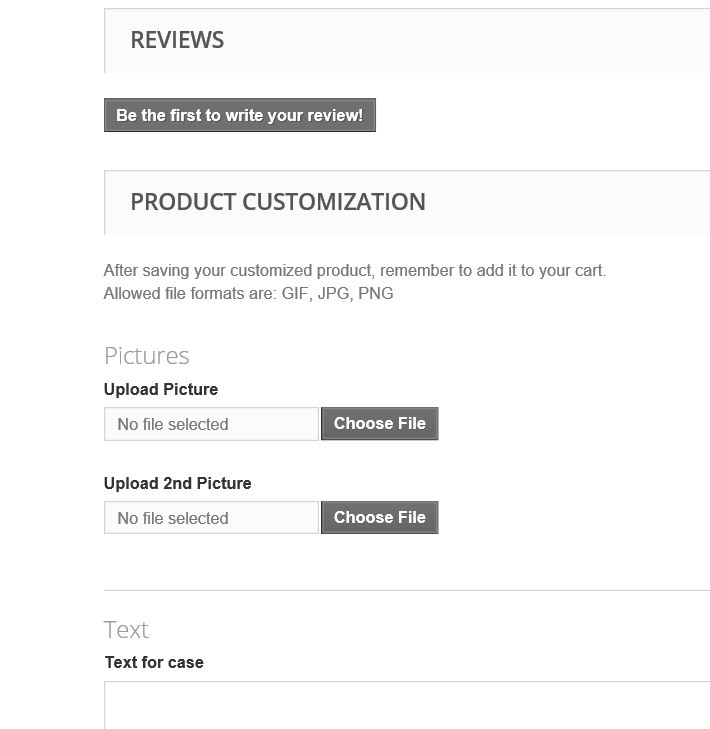
Task: Click the 'Allowed file formats are: GIF, JPG, PNG' line
Action: (248, 294)
